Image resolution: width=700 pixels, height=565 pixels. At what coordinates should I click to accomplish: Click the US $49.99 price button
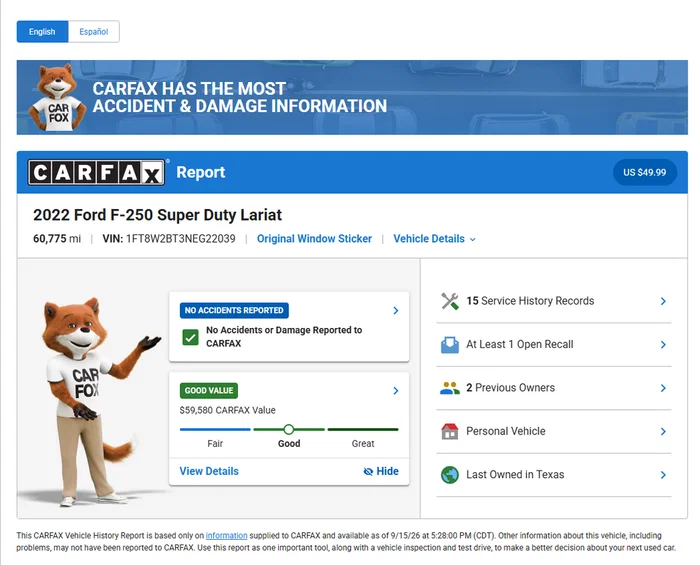pyautogui.click(x=644, y=172)
